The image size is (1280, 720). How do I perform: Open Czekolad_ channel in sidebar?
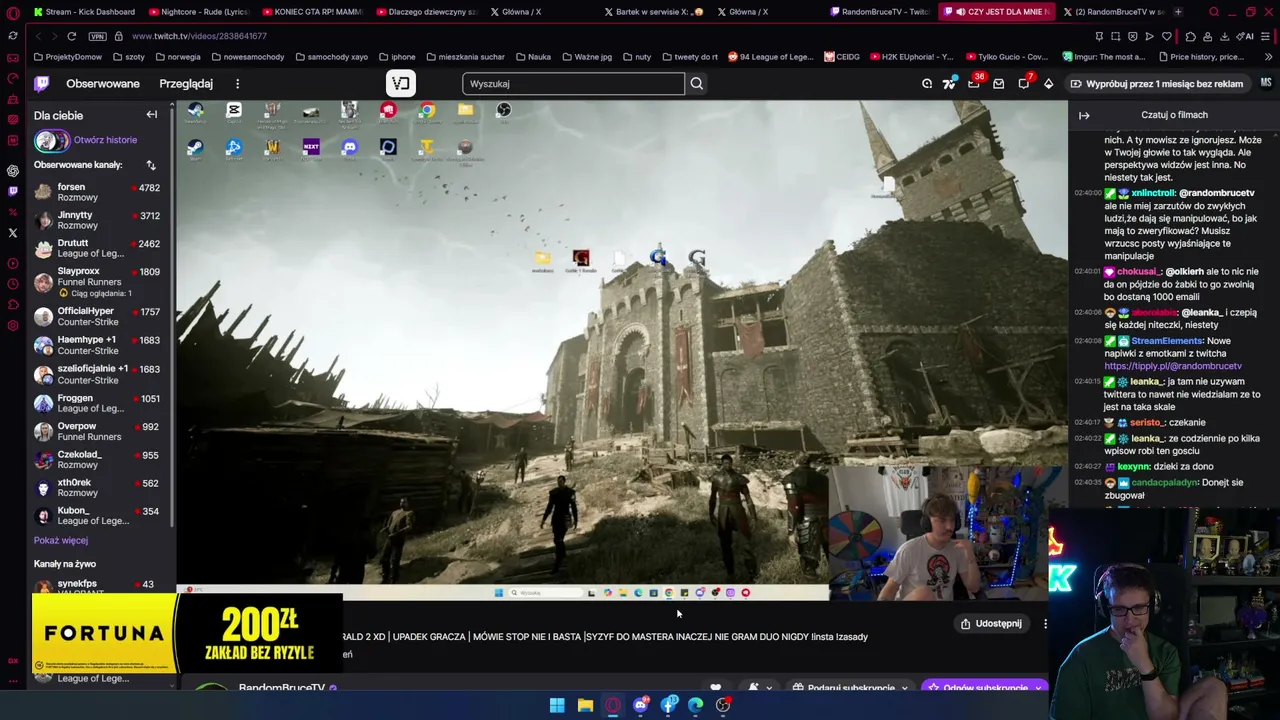tap(97, 459)
